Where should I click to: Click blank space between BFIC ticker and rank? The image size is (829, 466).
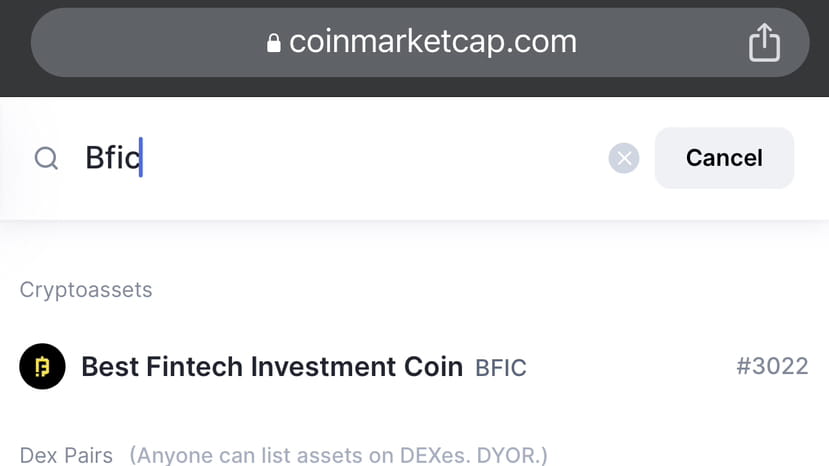[x=630, y=367]
